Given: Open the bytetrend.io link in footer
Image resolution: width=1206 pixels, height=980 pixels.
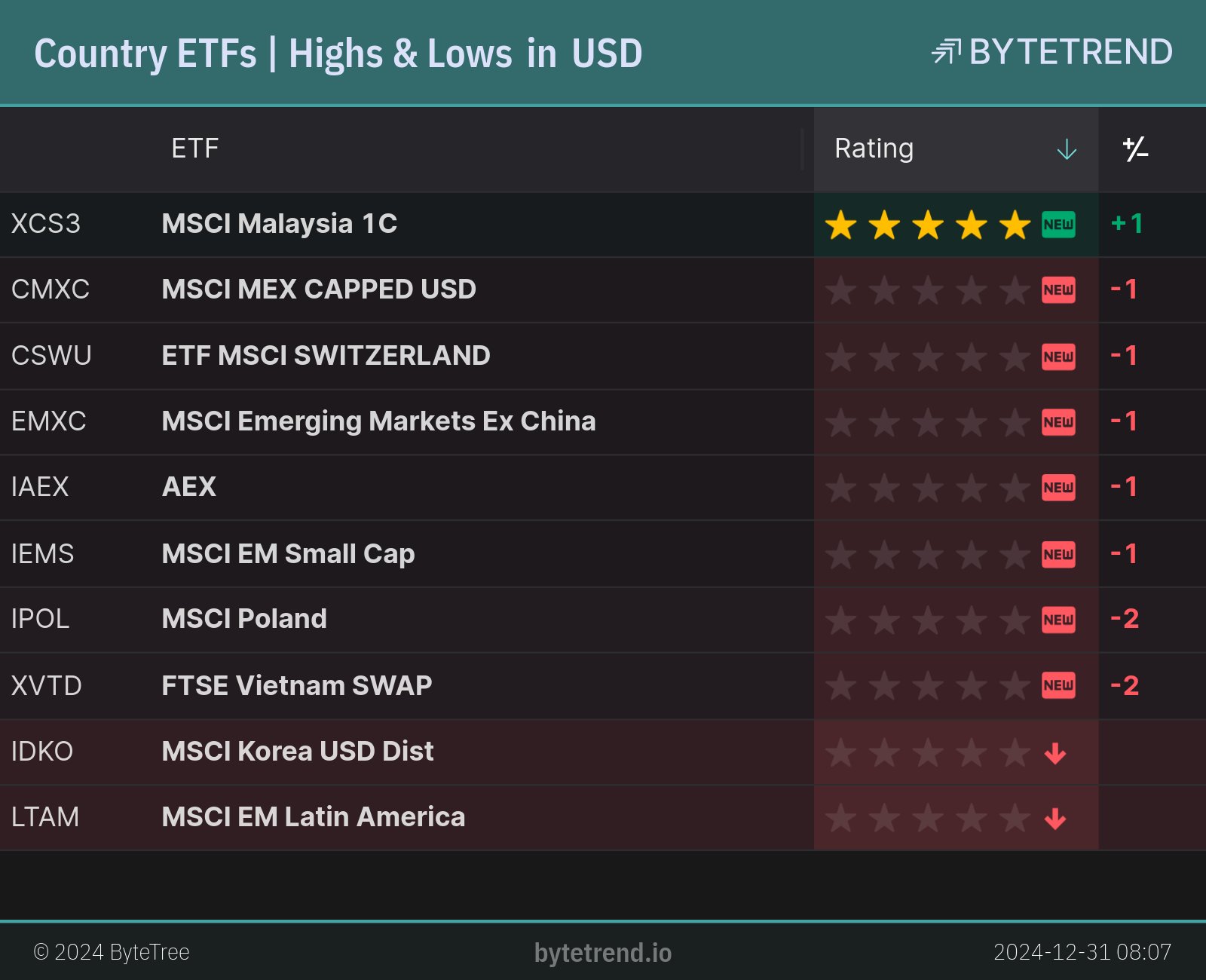Looking at the screenshot, I should point(603,953).
